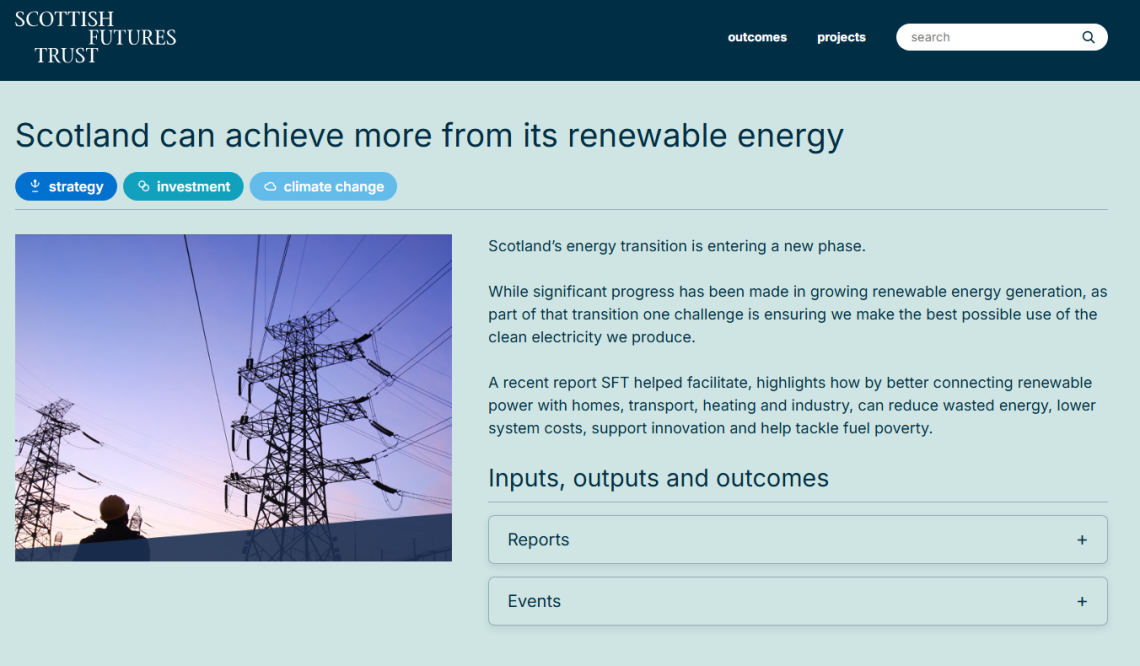Click the page title about renewable energy
1140x666 pixels.
coord(430,136)
